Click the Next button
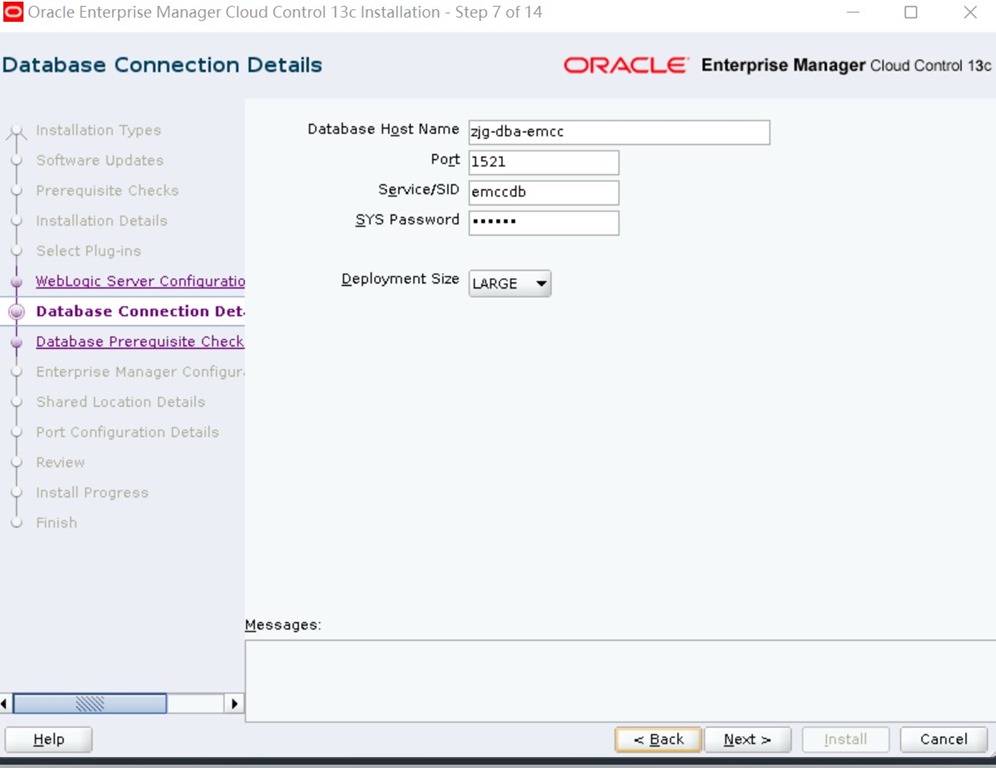The height and width of the screenshot is (768, 996). point(748,739)
